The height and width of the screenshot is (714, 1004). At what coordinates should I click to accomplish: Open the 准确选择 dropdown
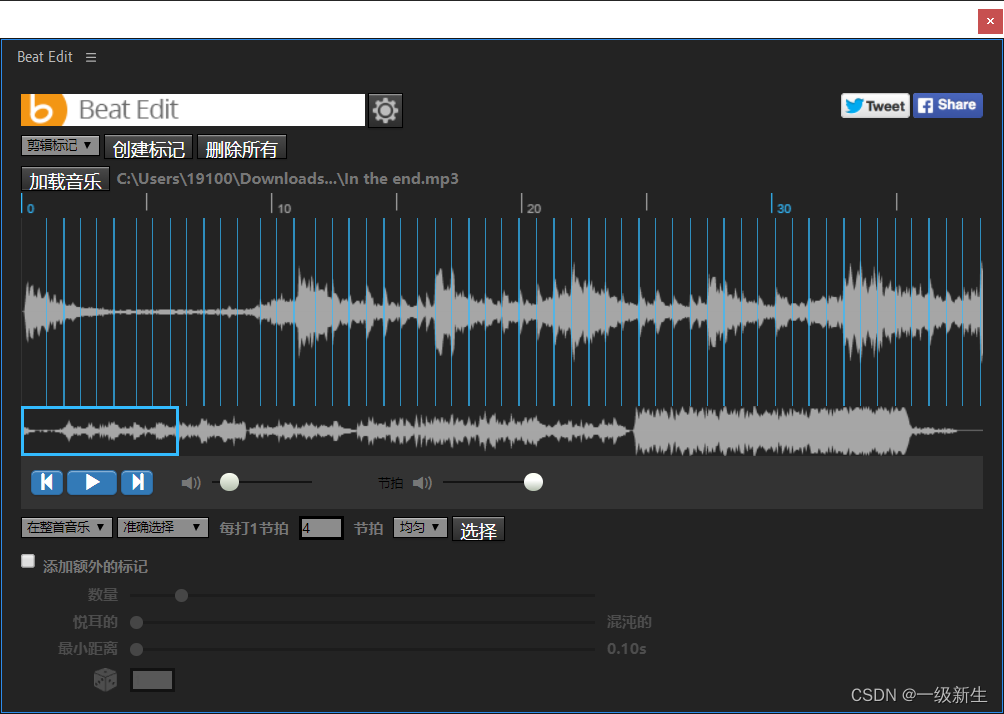pos(163,528)
